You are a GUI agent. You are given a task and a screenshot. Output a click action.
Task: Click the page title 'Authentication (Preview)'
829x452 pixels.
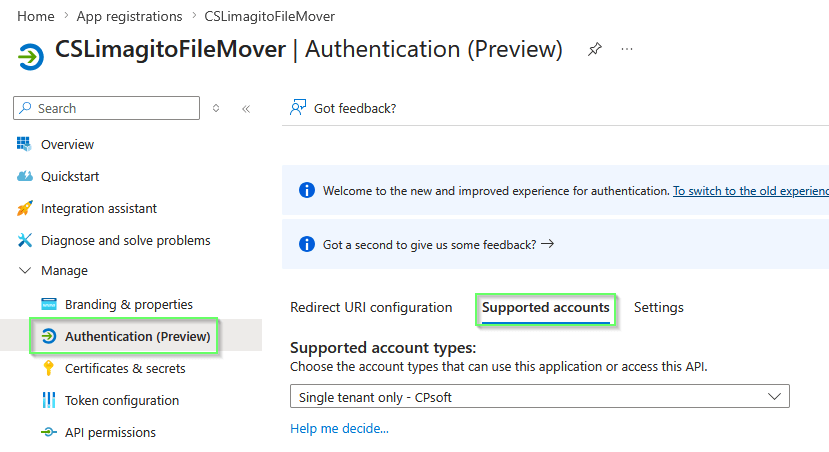434,49
